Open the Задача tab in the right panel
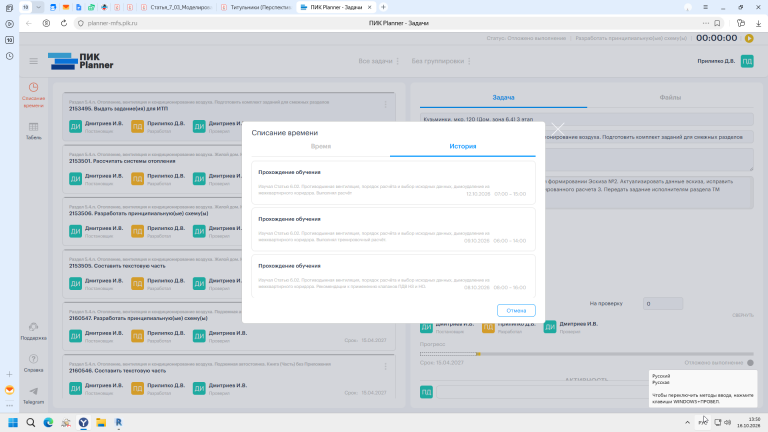 tap(503, 97)
